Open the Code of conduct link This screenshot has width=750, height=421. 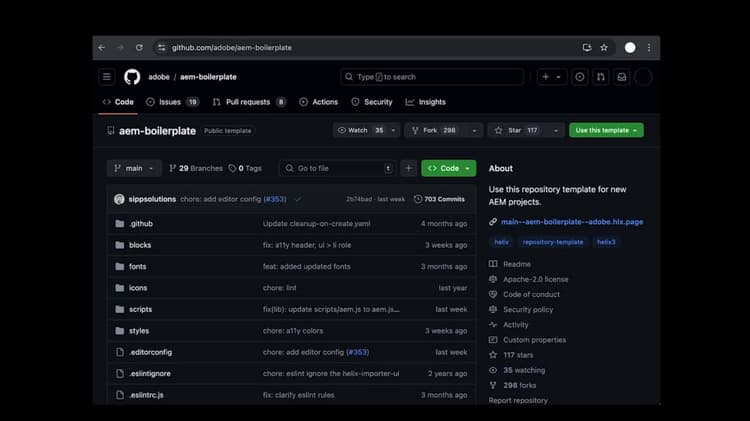point(524,295)
